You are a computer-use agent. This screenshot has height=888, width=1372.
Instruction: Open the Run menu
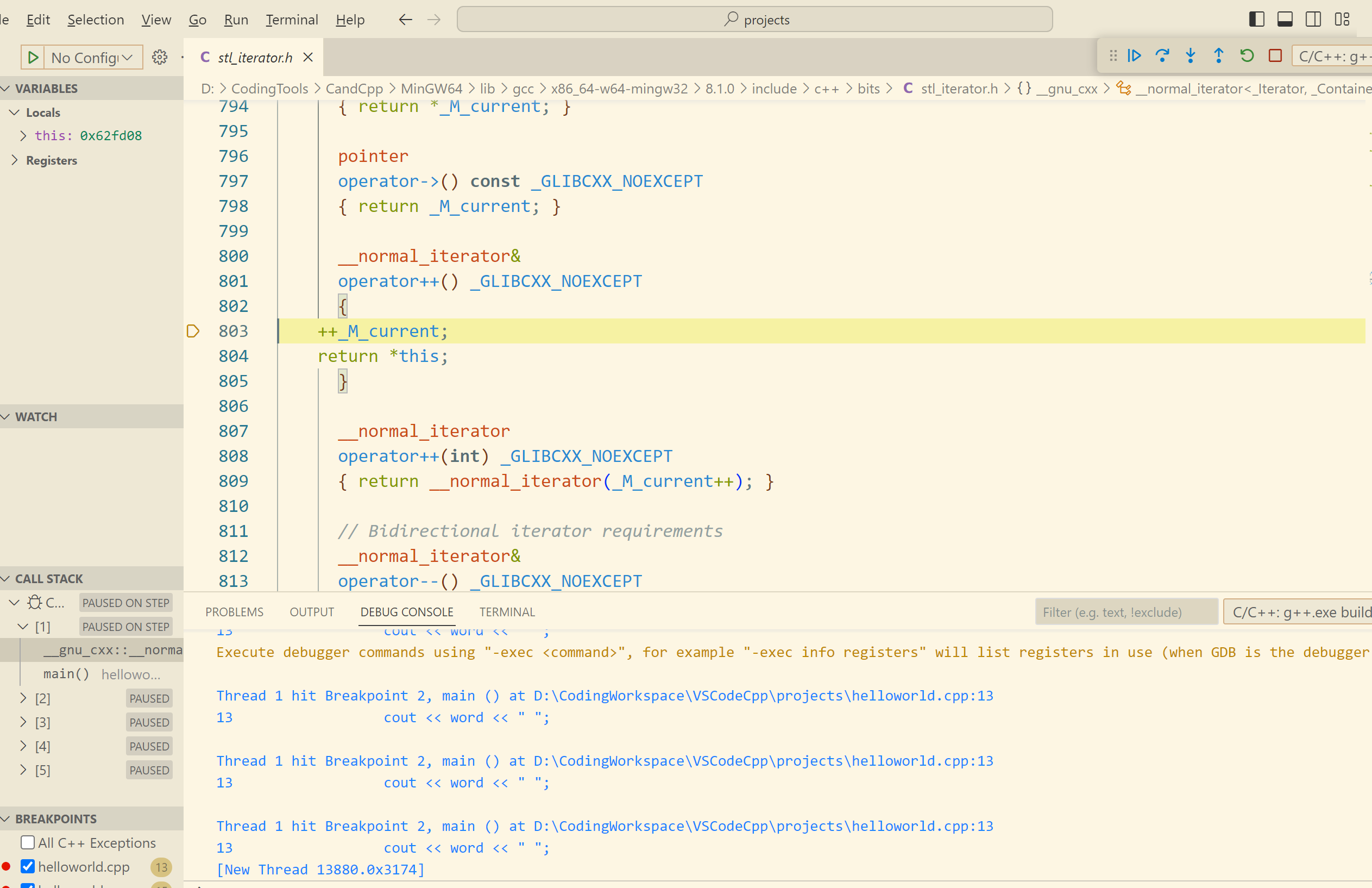click(x=236, y=20)
